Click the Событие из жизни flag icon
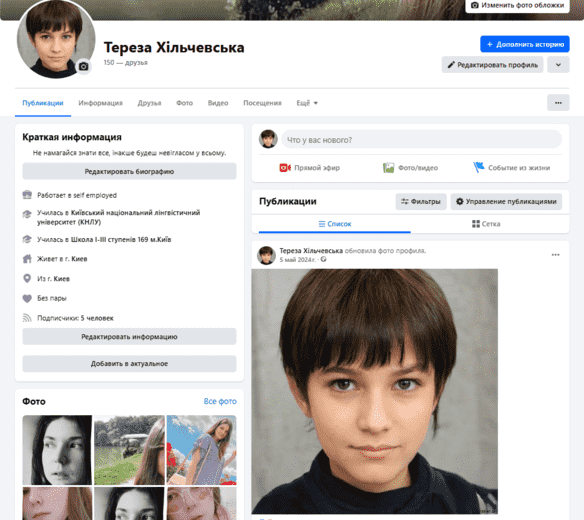Viewport: 584px width, 520px height. (x=479, y=168)
